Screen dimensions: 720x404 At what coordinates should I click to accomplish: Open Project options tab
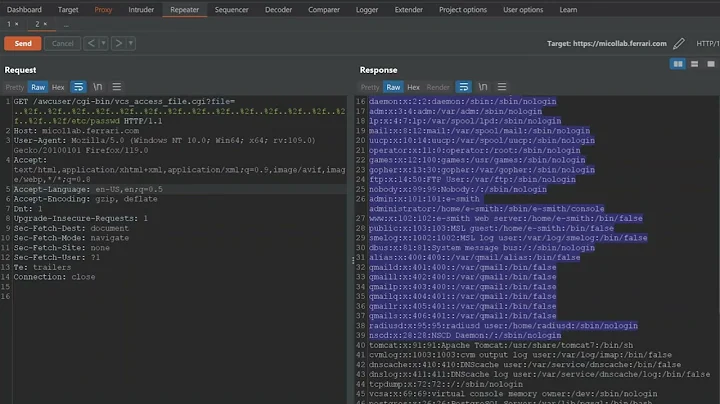[463, 10]
